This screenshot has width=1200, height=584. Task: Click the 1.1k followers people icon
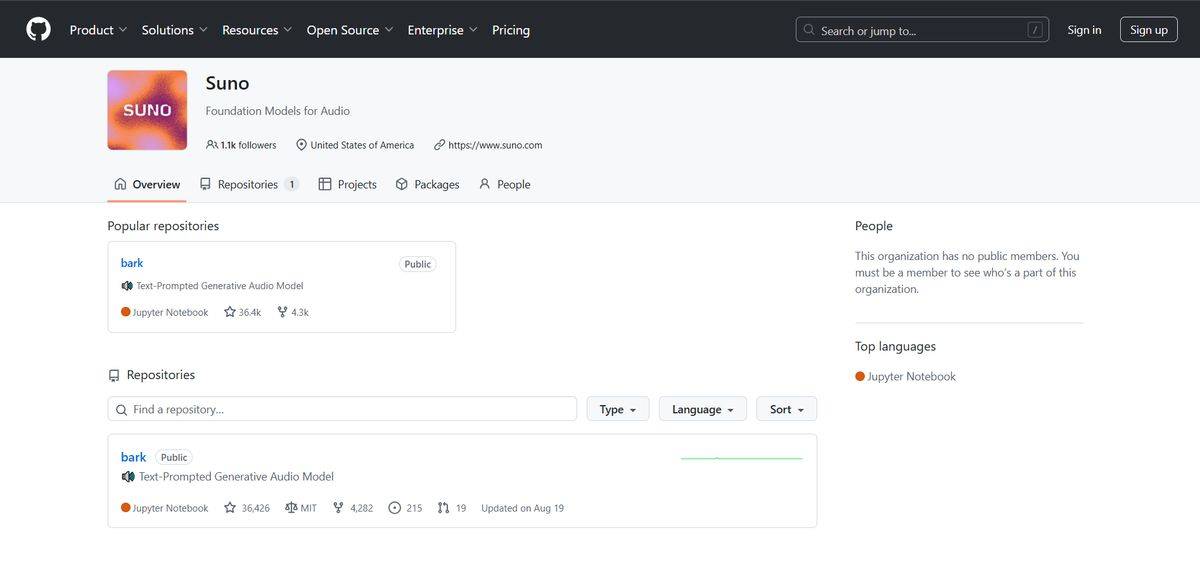[212, 145]
